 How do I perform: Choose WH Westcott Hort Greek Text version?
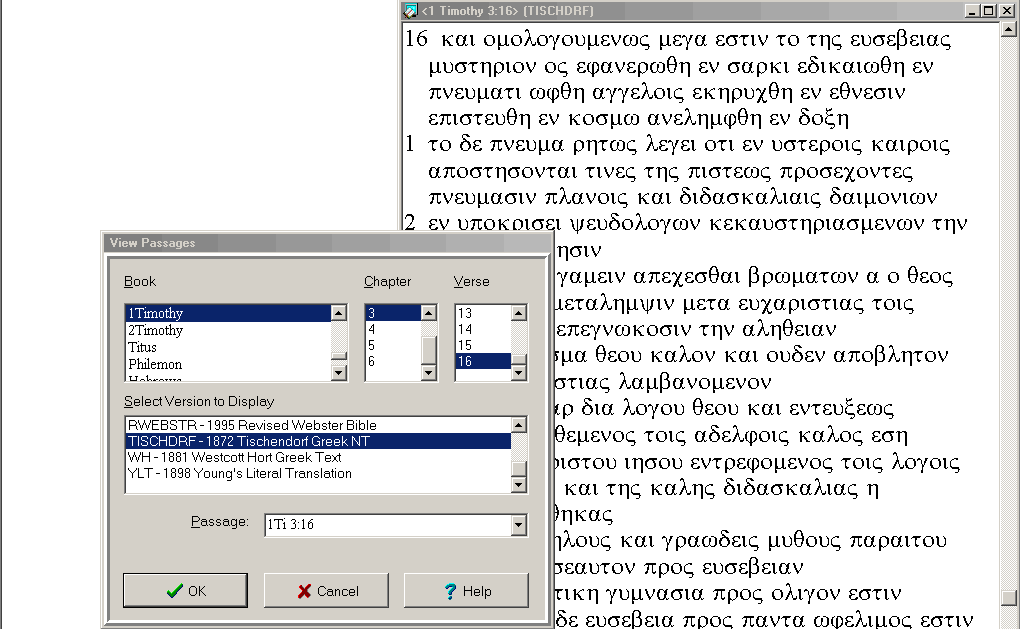pos(235,457)
